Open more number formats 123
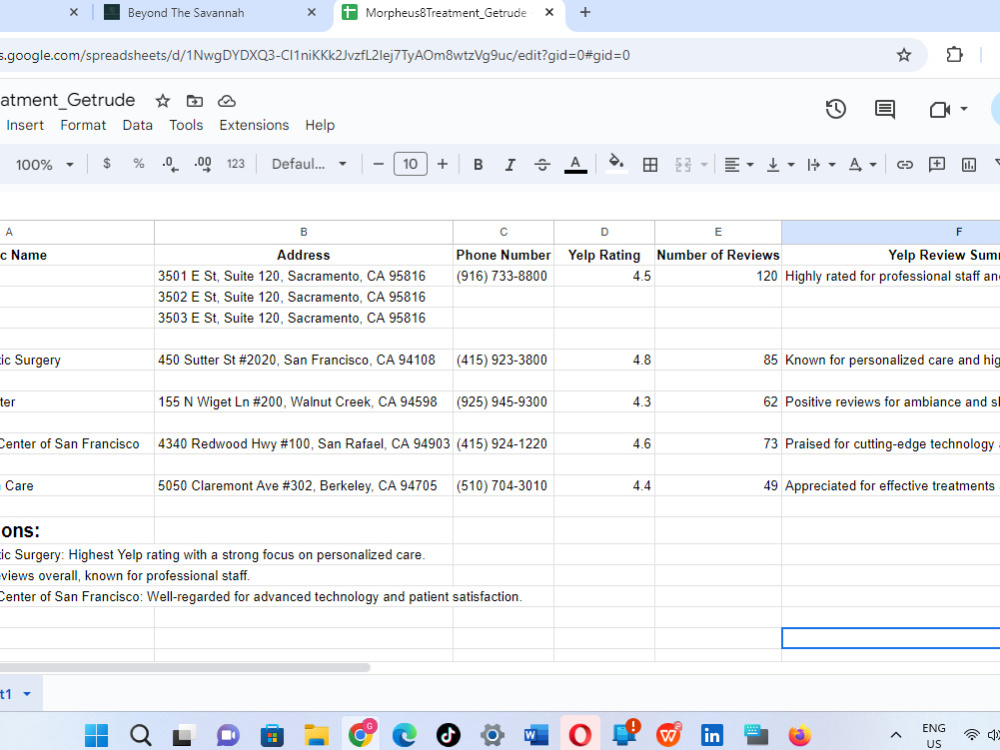The width and height of the screenshot is (1000, 750). [235, 164]
